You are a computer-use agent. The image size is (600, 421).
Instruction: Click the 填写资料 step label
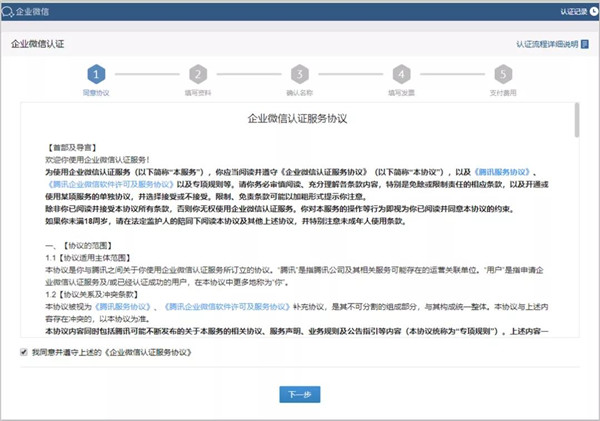tap(198, 93)
